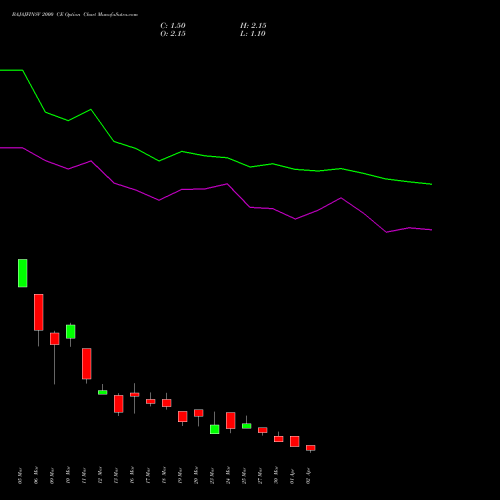Select the long red candle above 11 Mar

87,364
